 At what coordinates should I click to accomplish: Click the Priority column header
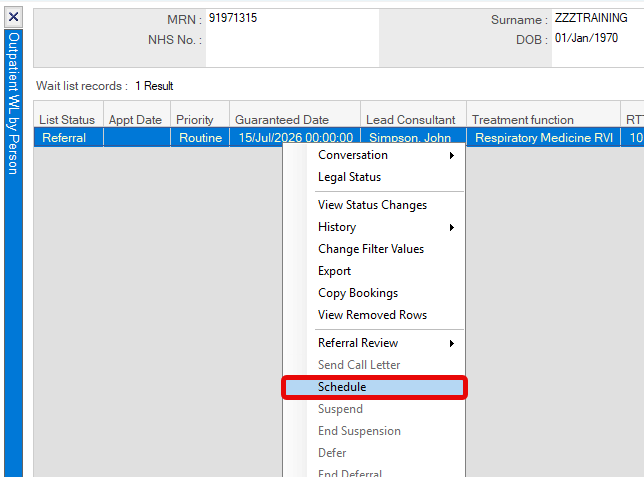[195, 120]
